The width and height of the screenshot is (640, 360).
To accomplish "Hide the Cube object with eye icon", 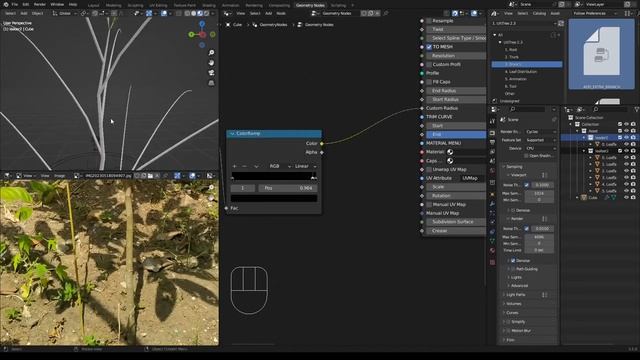I will click(627, 198).
